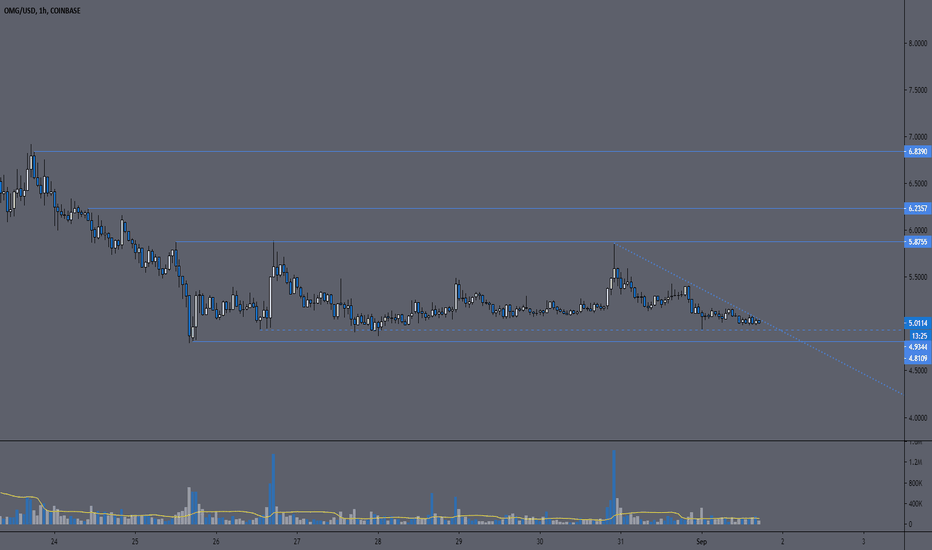
Task: Click the 4.5000 price axis tick
Action: tap(917, 370)
